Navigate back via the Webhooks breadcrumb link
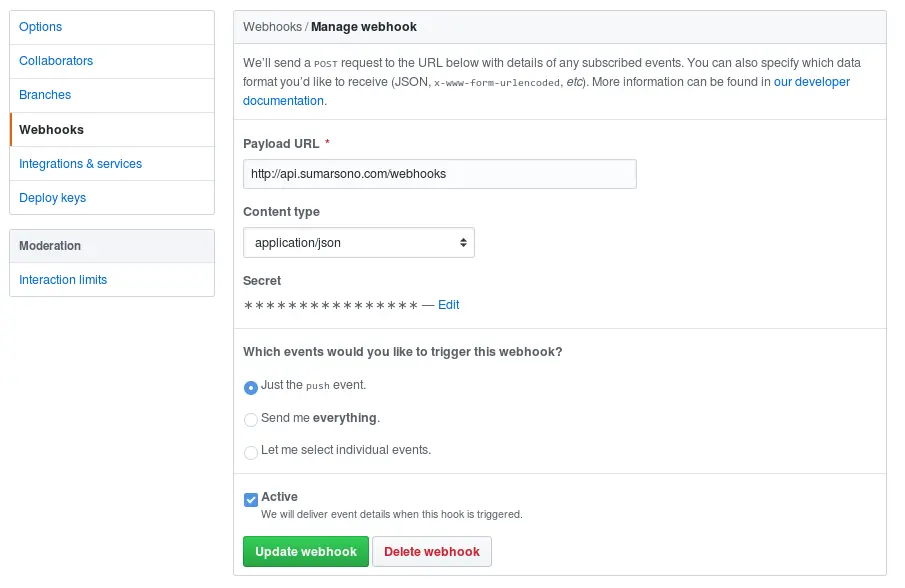This screenshot has height=588, width=905. coord(272,27)
